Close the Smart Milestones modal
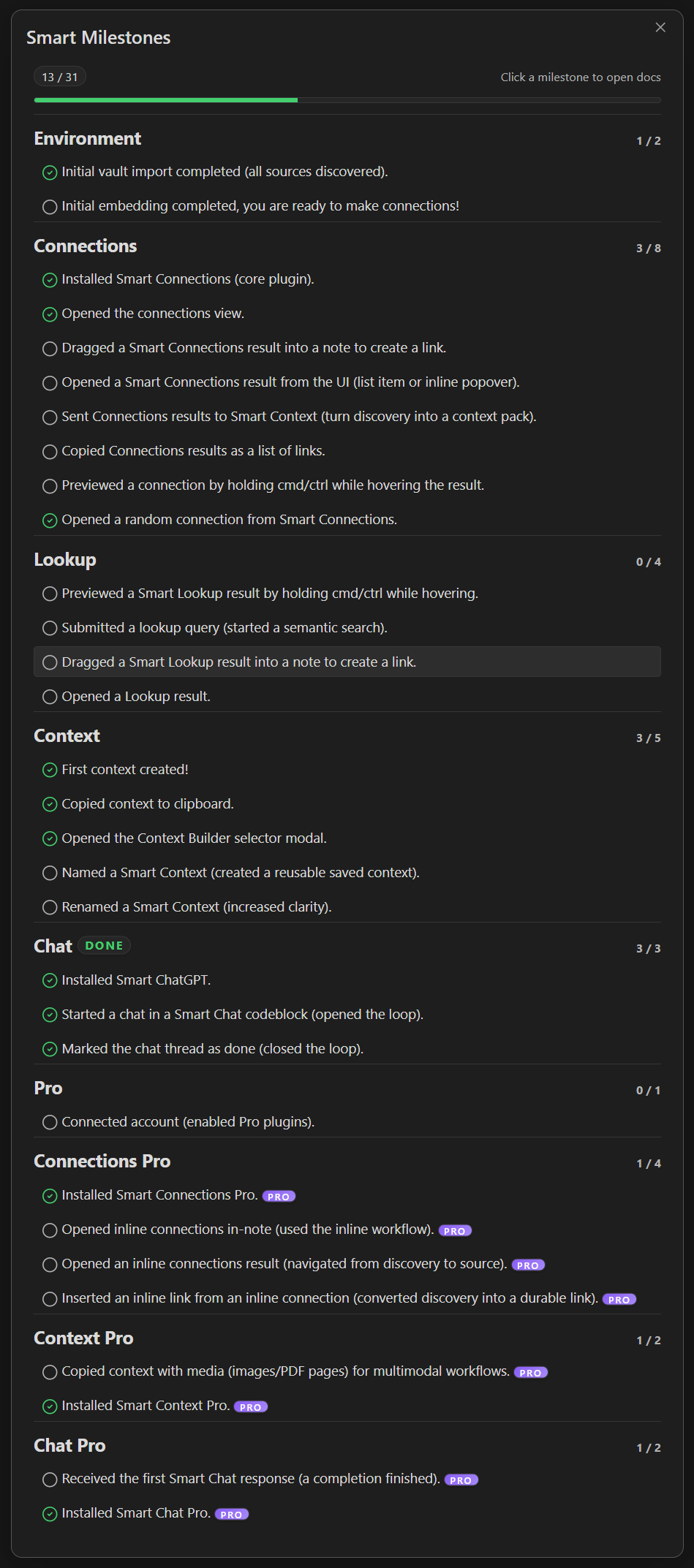This screenshot has height=1568, width=694. (x=660, y=28)
